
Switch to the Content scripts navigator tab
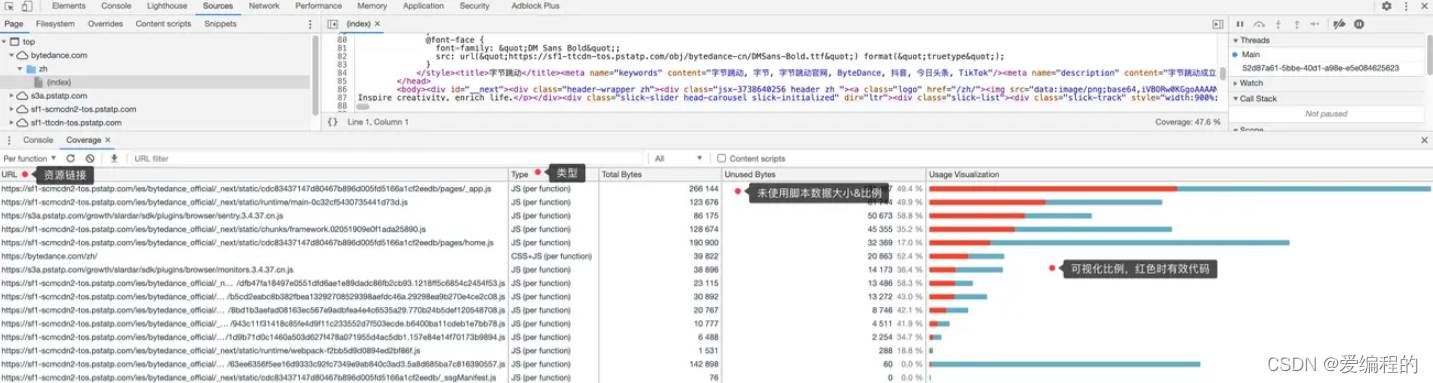pyautogui.click(x=164, y=23)
